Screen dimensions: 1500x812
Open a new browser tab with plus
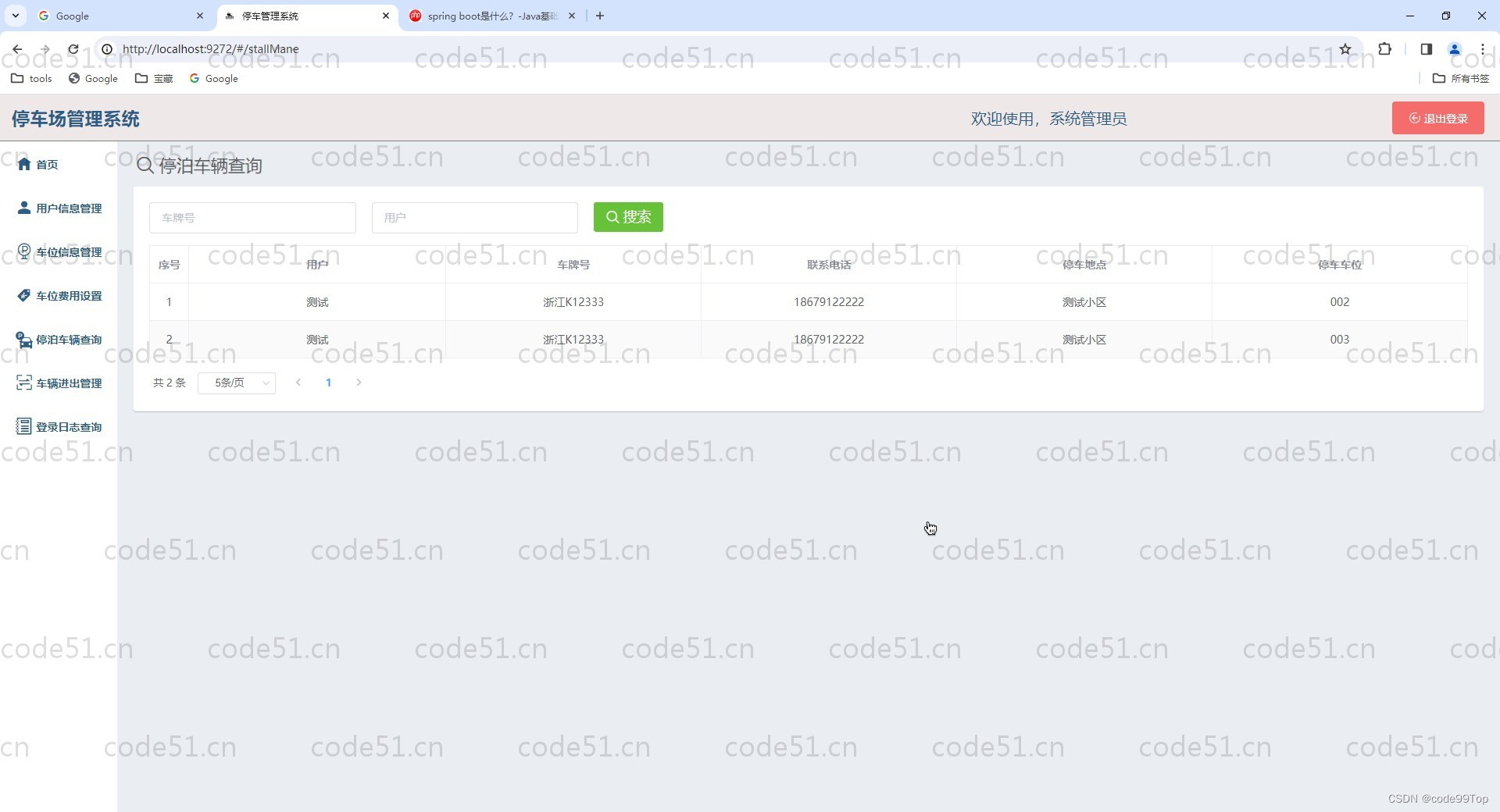click(600, 16)
